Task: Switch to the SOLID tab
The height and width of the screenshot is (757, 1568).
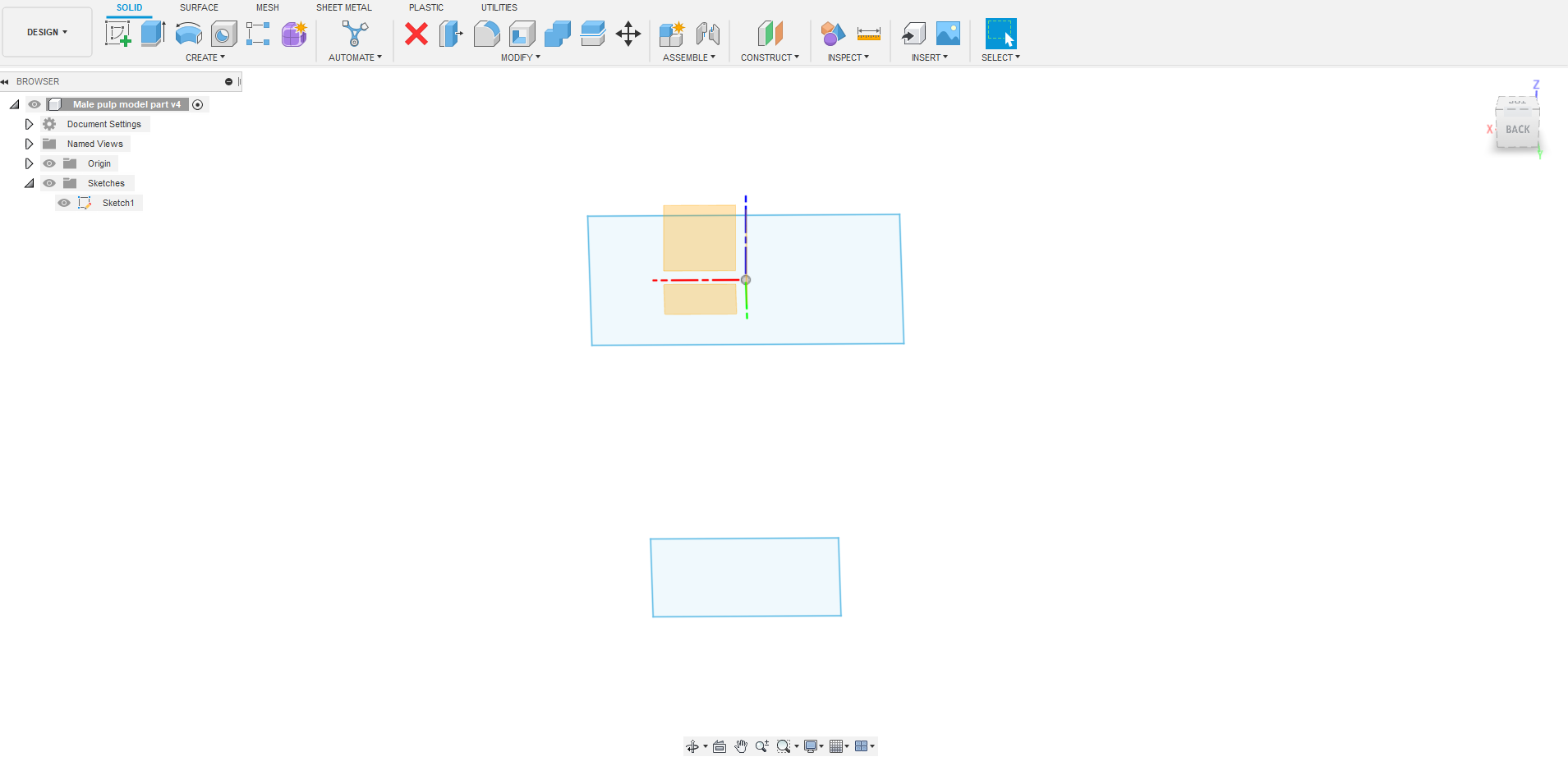Action: point(129,7)
